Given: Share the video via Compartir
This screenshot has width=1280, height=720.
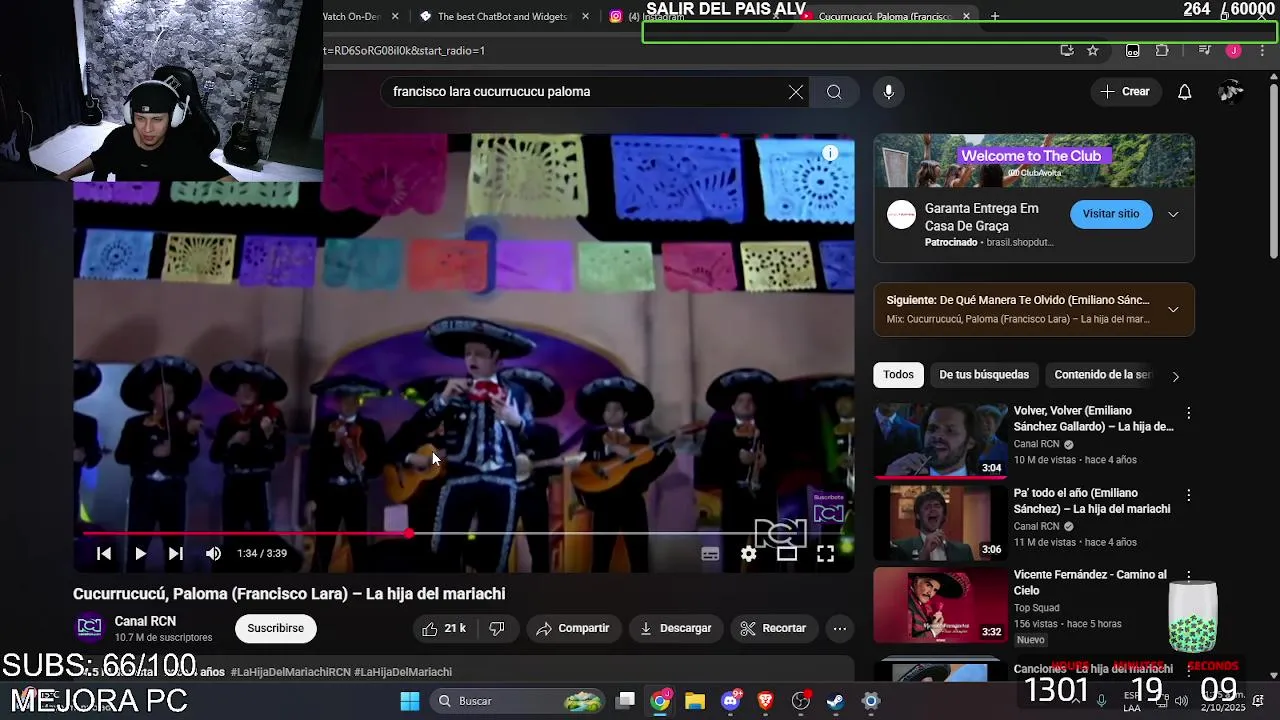Looking at the screenshot, I should (x=573, y=628).
